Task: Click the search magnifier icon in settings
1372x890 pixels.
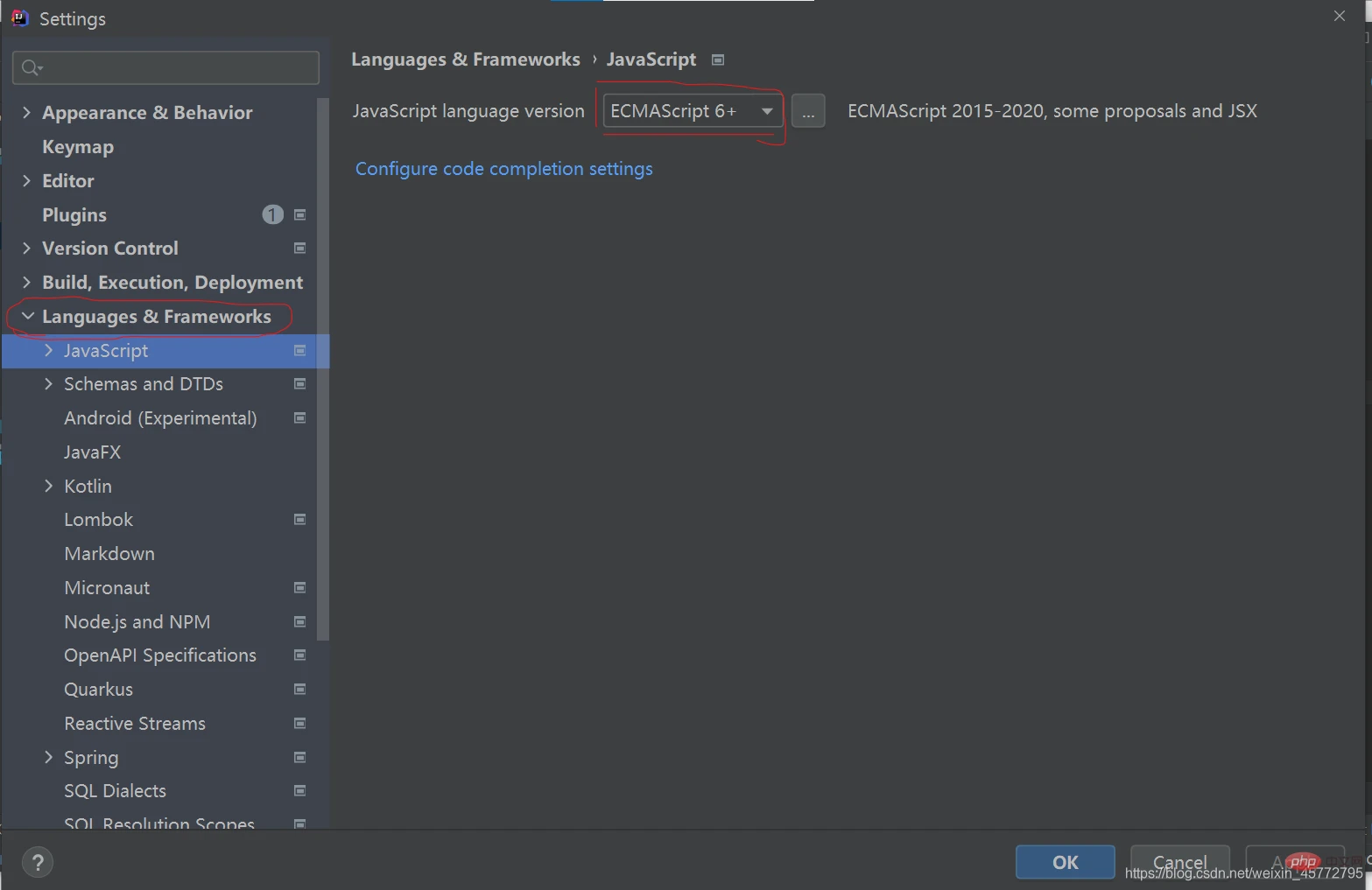Action: 32,67
